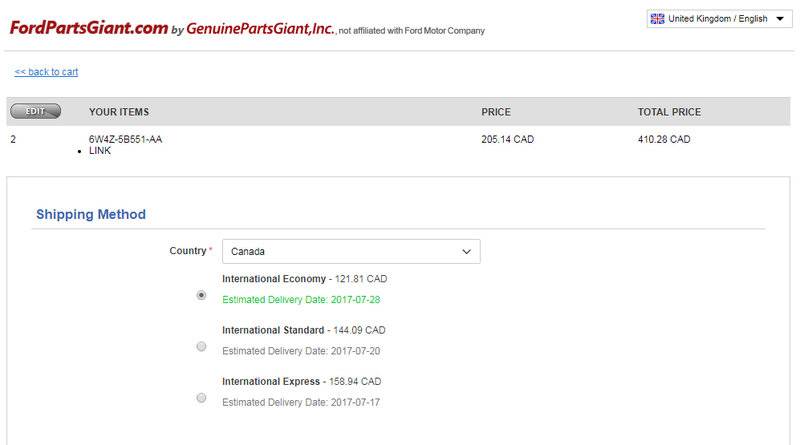Click the LINK item description

100,150
